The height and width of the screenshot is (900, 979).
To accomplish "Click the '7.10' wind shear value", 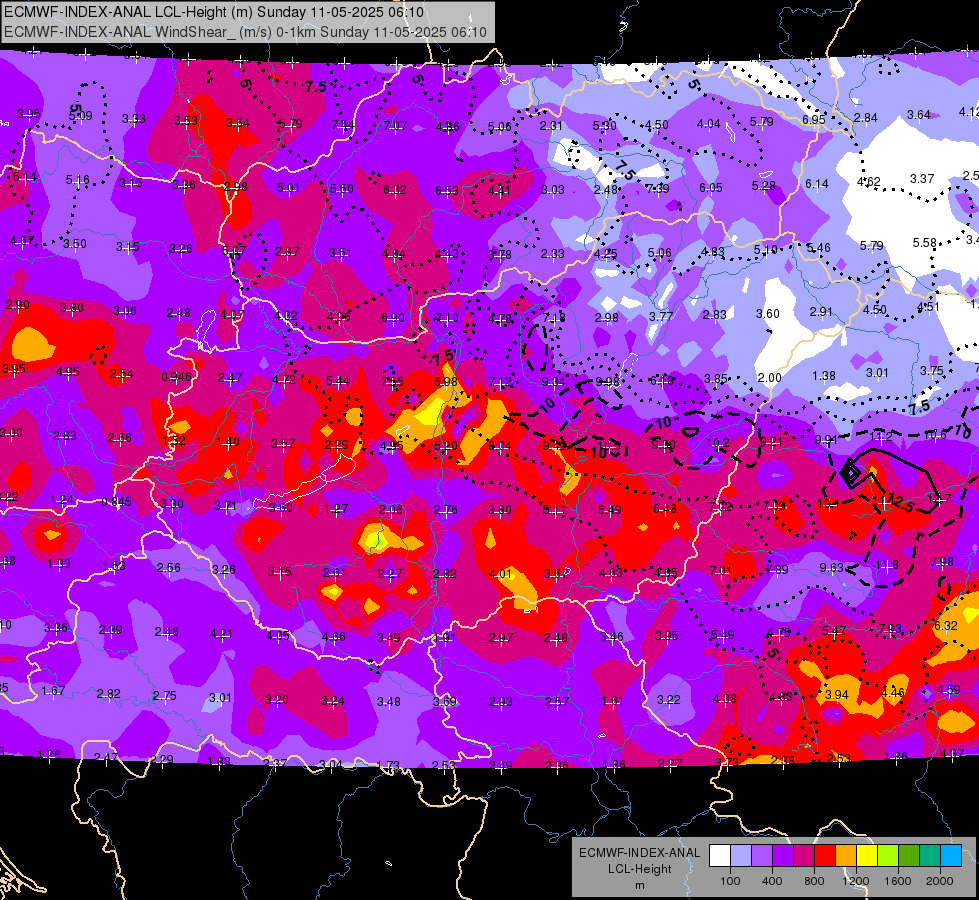I will coord(447,318).
